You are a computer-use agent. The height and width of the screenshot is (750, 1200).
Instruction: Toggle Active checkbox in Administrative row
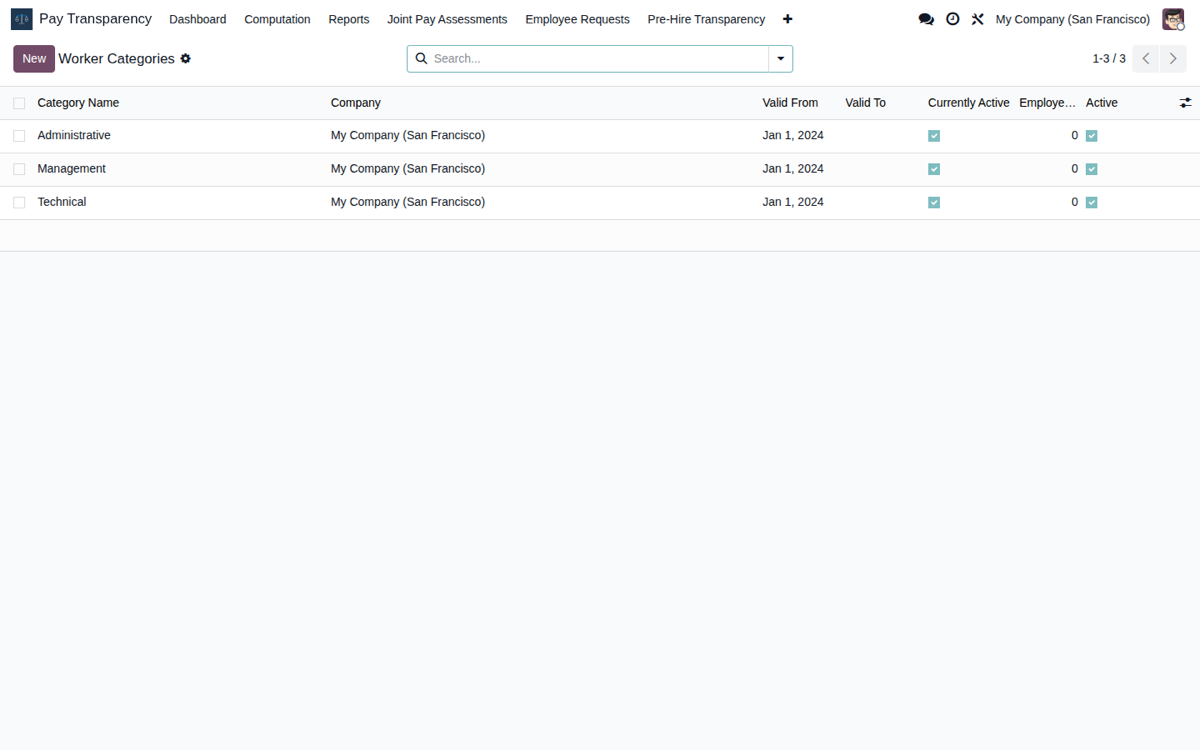click(1092, 136)
